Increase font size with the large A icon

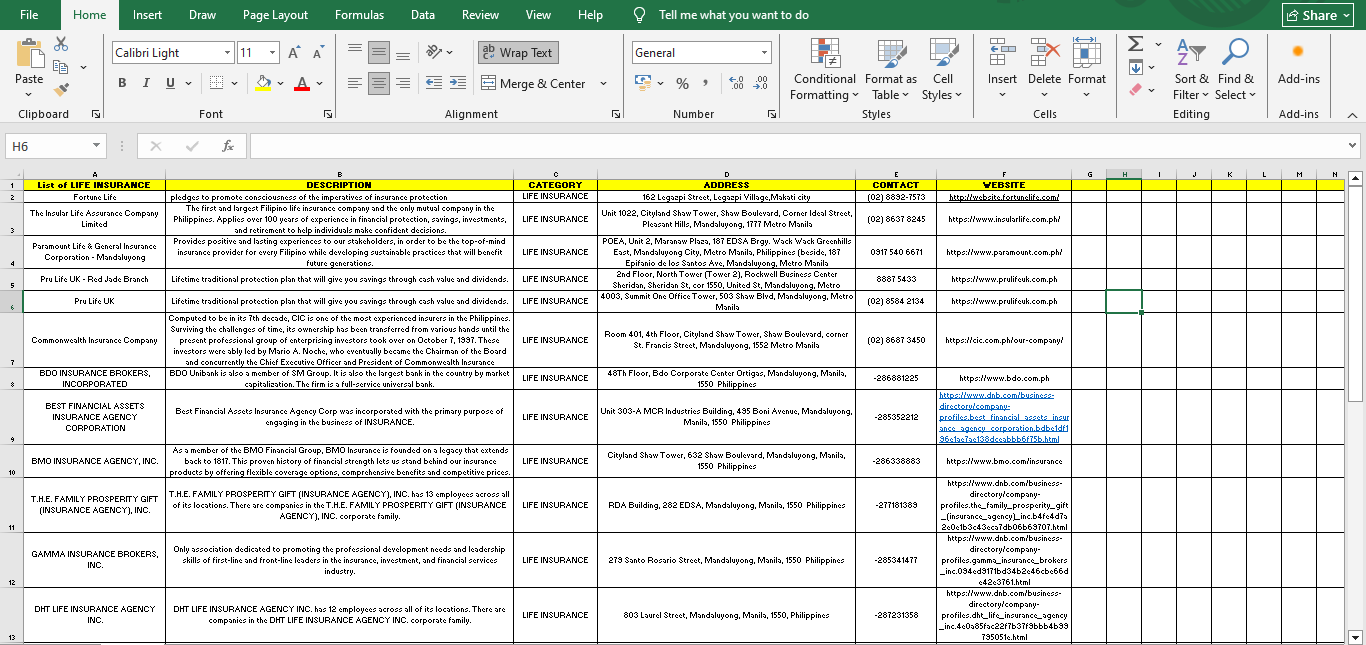point(295,53)
